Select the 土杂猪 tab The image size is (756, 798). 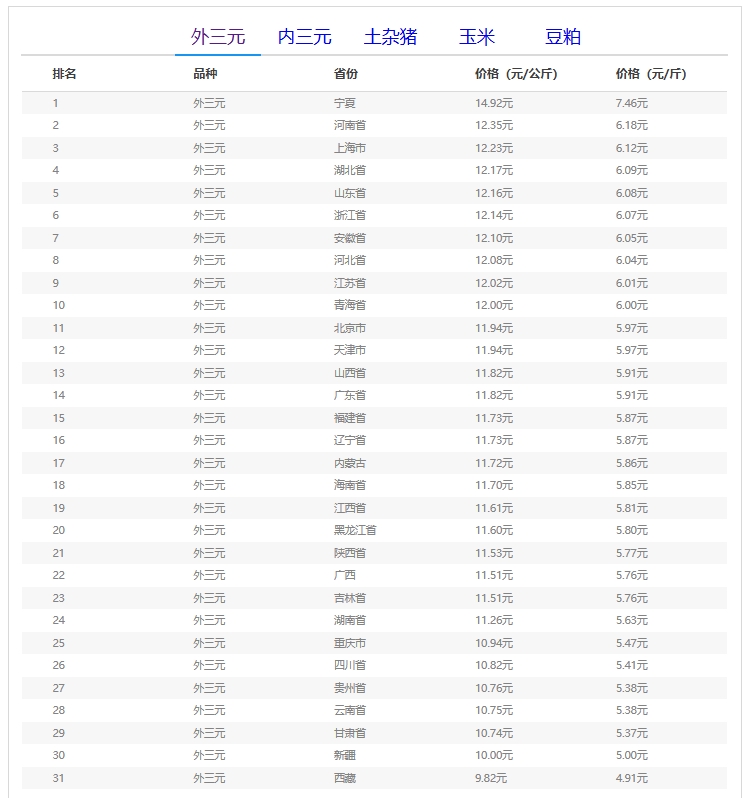(390, 37)
